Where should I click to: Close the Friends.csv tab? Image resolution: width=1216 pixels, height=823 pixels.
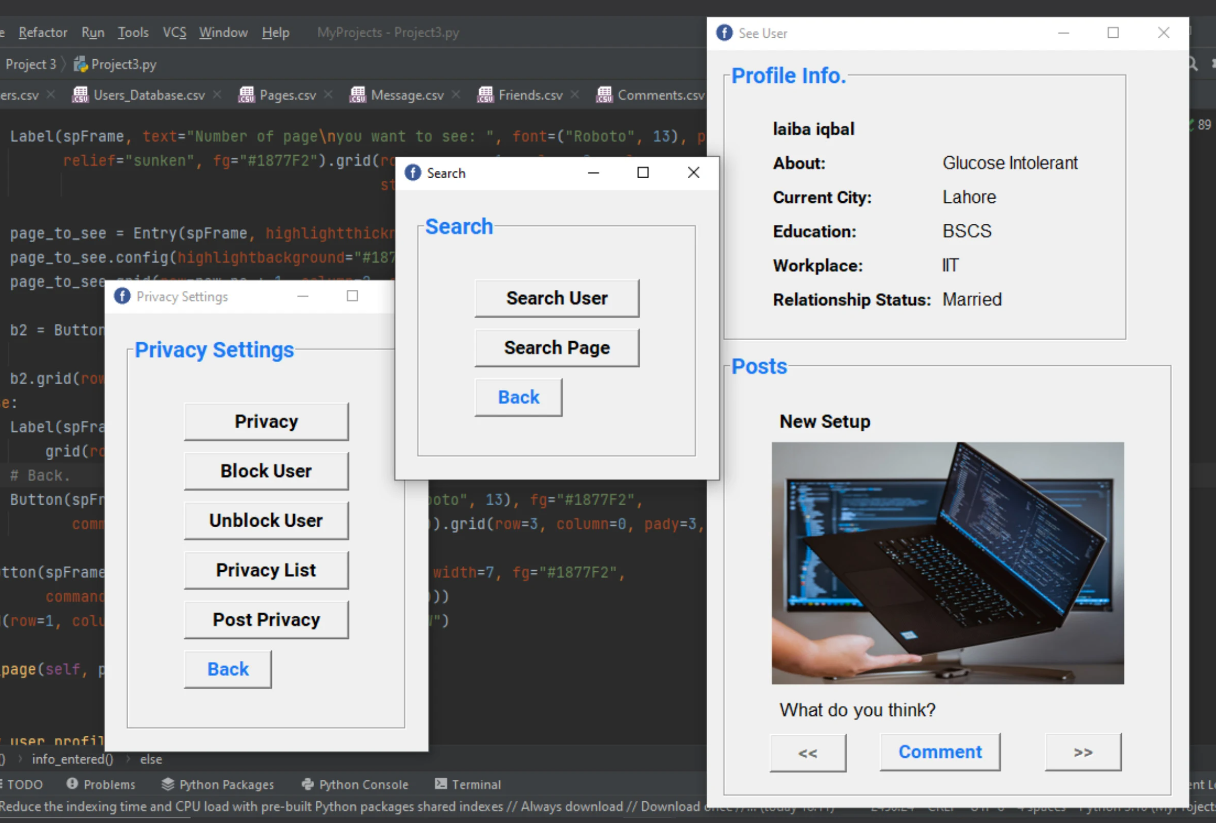(576, 95)
